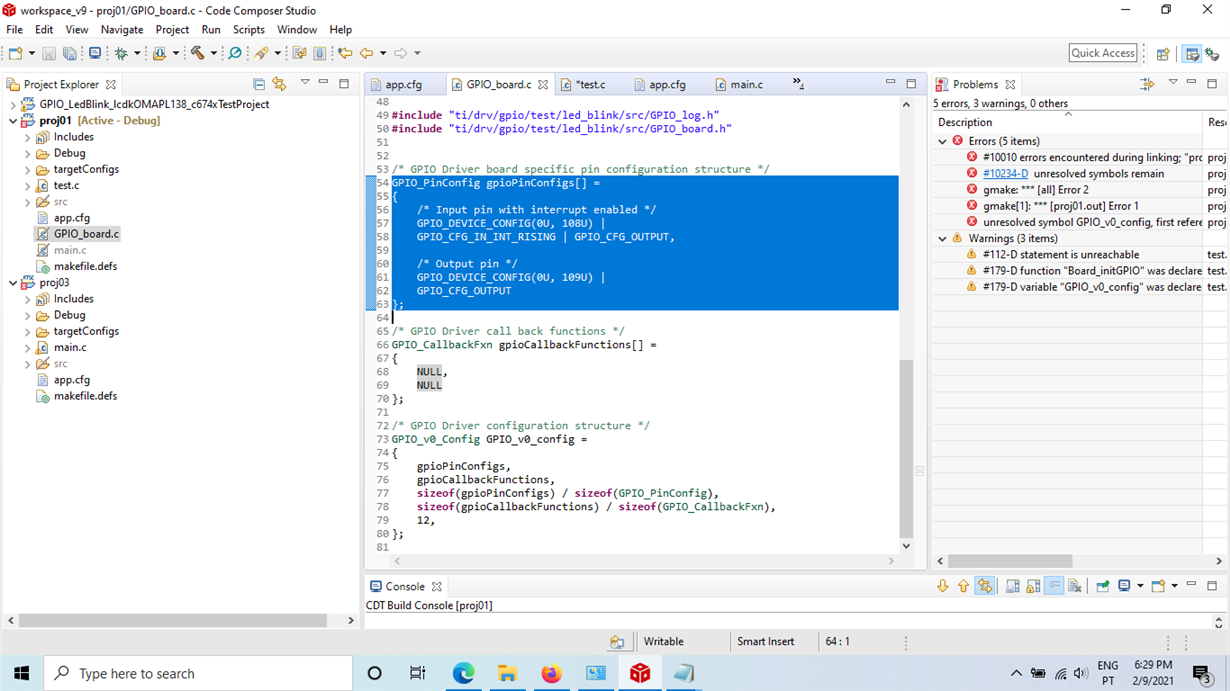Click the Writable status bar field
Viewport: 1230px width, 691px height.
pyautogui.click(x=664, y=642)
